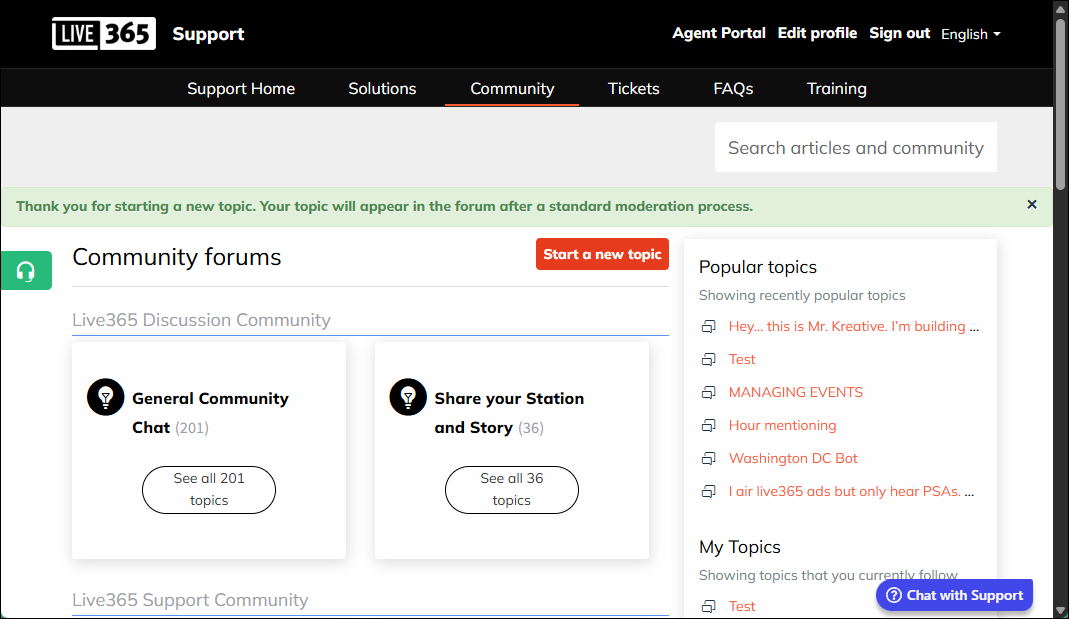Viewport: 1069px width, 619px height.
Task: Click Start a new topic button
Action: click(603, 254)
